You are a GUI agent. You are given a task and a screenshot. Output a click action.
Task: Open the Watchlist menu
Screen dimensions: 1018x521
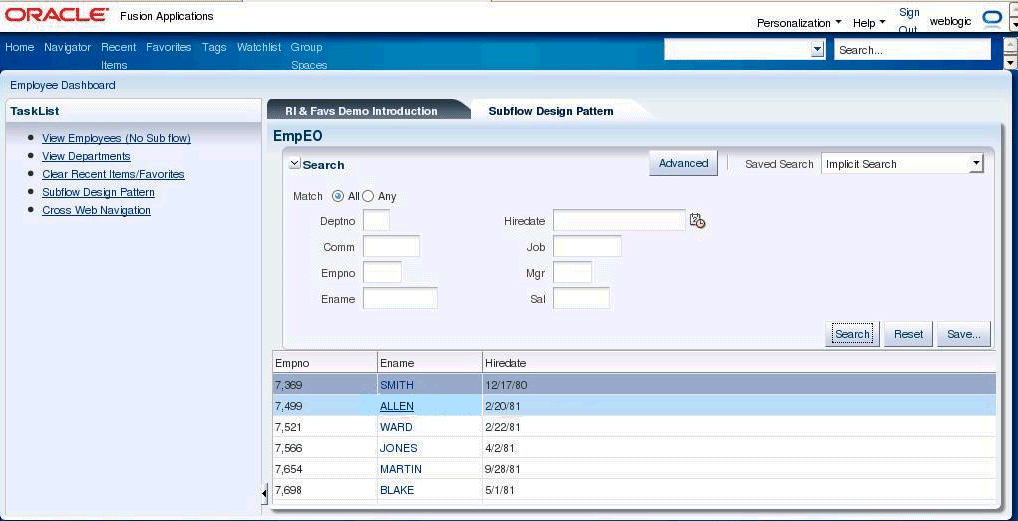pos(259,47)
